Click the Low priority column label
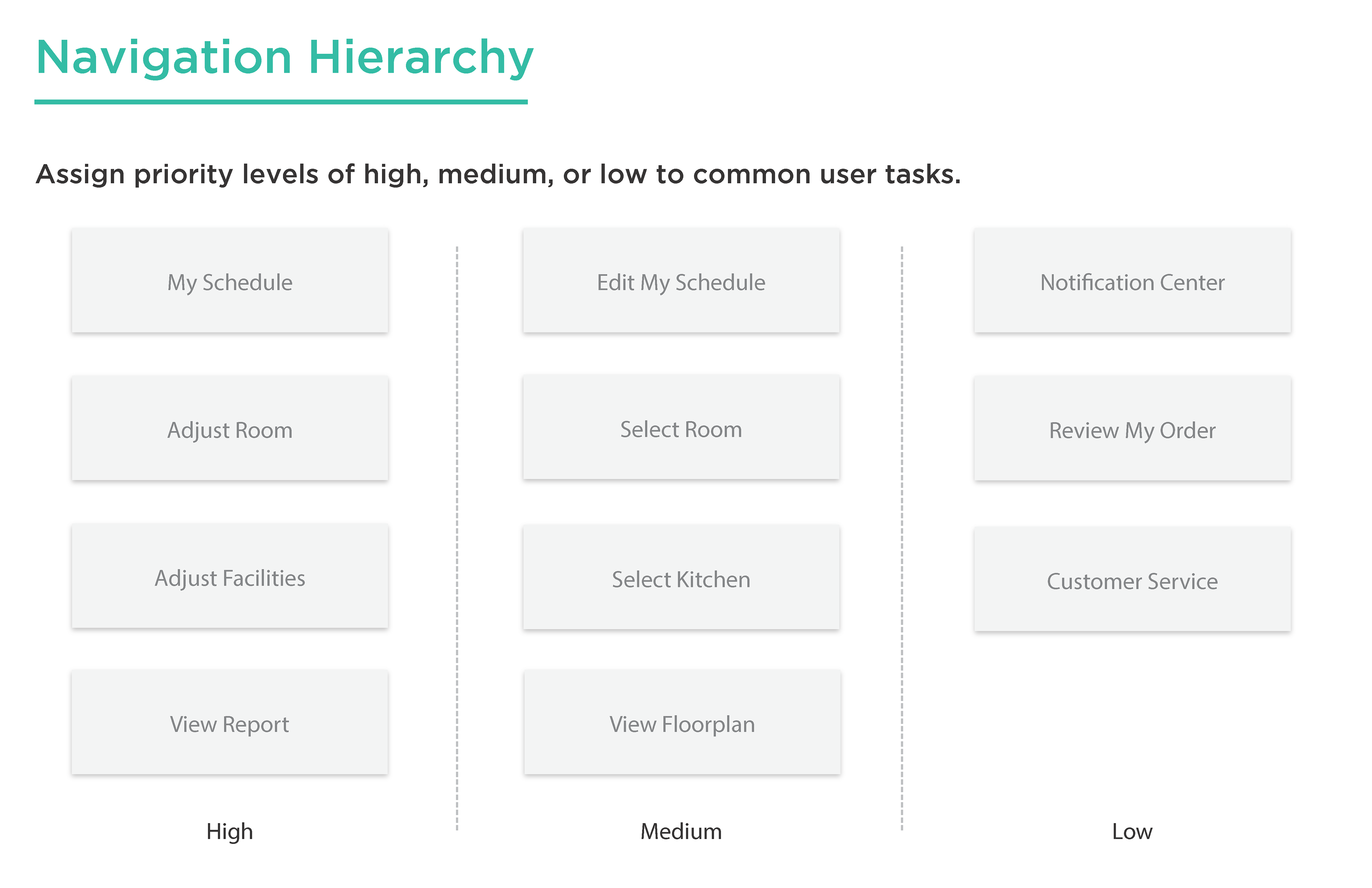Viewport: 1372px width, 888px height. tap(1132, 832)
